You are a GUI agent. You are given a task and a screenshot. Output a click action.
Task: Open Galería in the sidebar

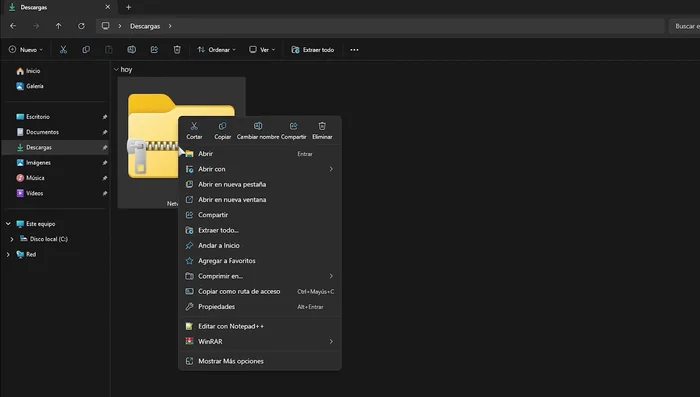pos(29,86)
